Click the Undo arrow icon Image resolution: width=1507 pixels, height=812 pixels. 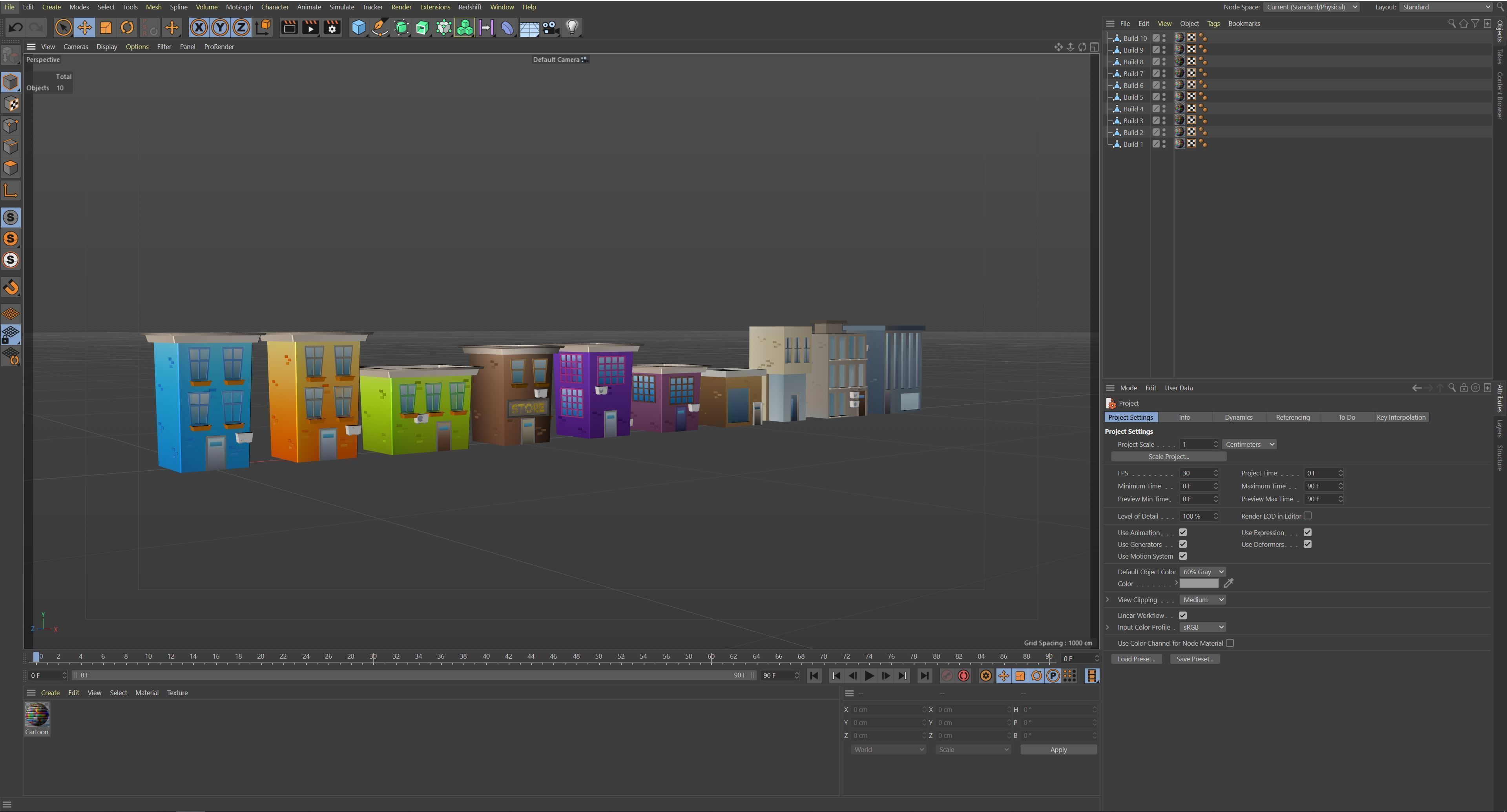pyautogui.click(x=16, y=27)
